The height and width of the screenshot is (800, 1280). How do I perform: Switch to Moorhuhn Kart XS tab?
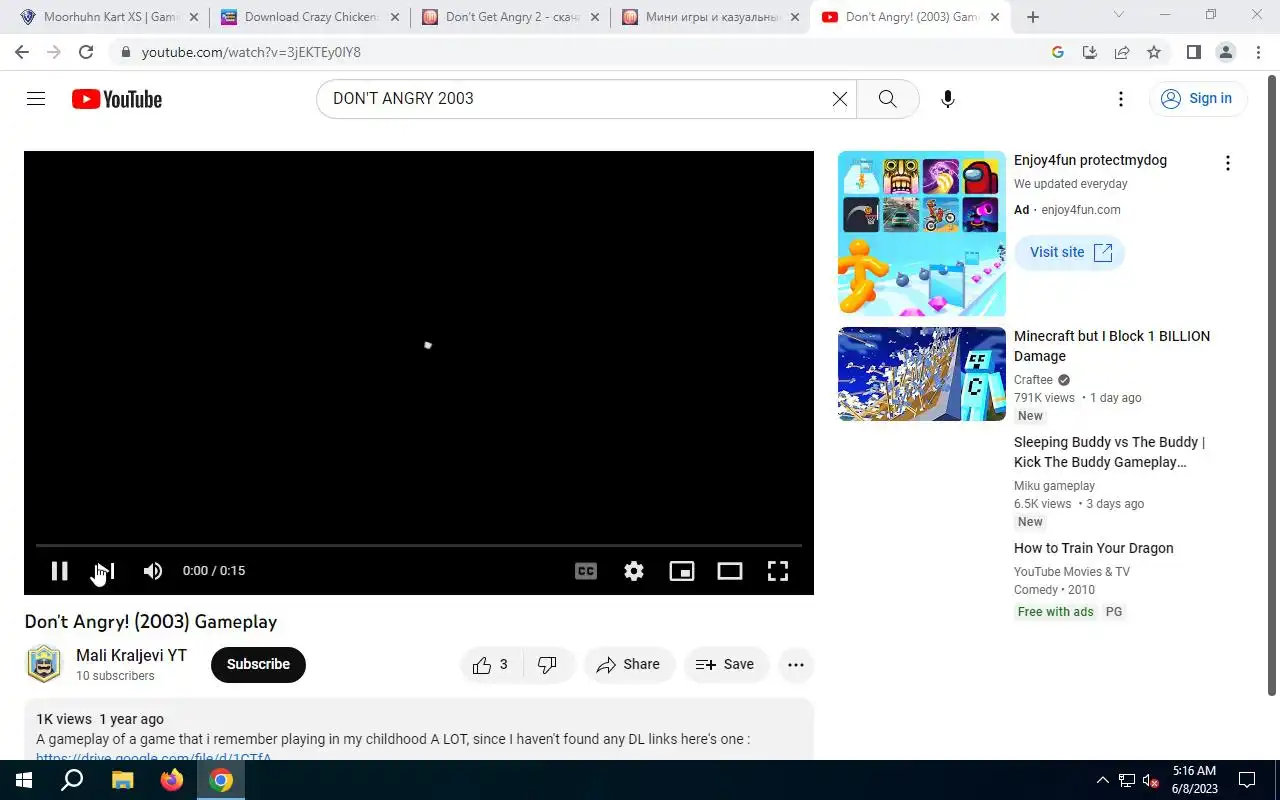coord(110,17)
